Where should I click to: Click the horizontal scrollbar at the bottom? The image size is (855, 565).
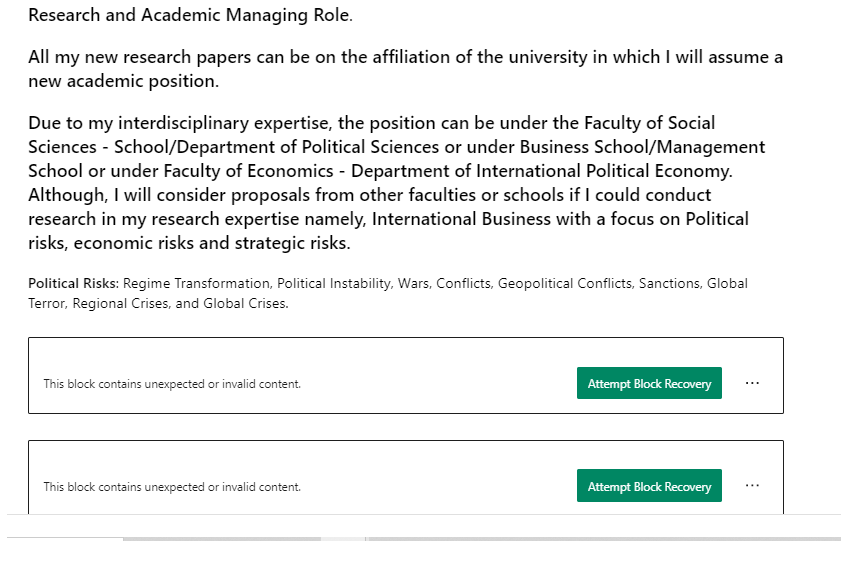tap(222, 539)
